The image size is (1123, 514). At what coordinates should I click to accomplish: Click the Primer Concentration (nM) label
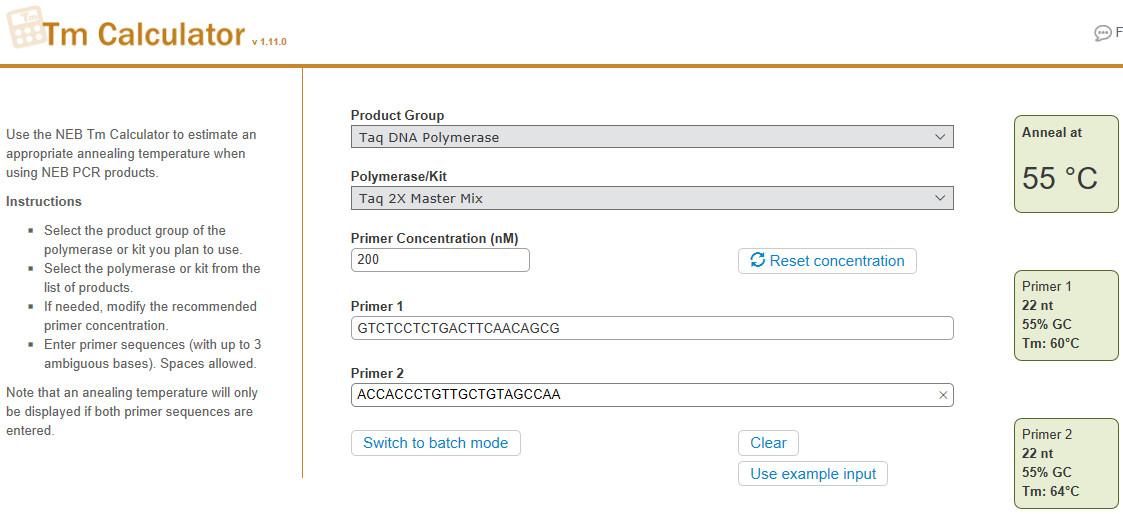pyautogui.click(x=434, y=238)
